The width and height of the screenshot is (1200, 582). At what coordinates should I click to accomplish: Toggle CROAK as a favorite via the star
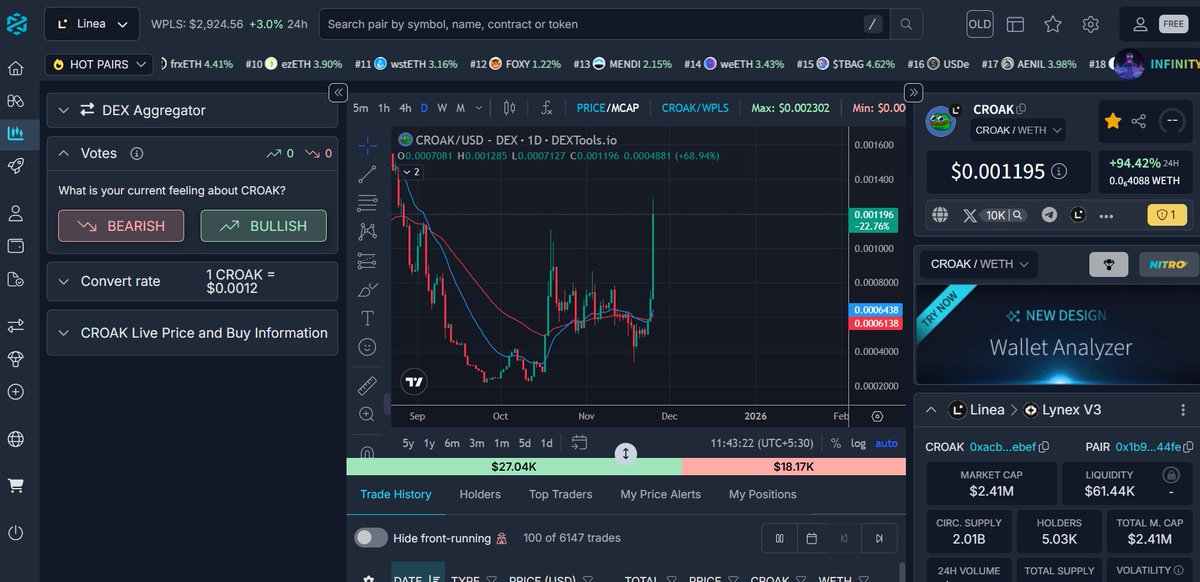(x=1112, y=121)
